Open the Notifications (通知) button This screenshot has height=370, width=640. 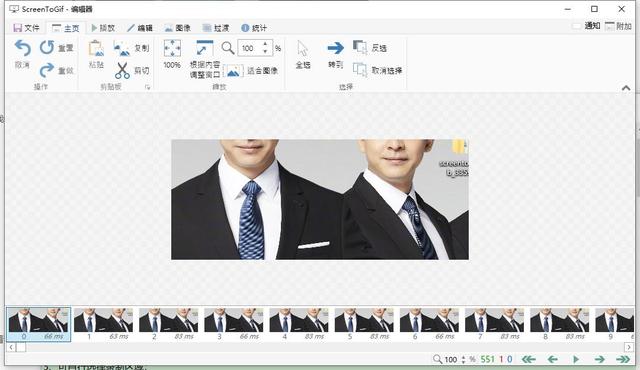click(x=586, y=26)
